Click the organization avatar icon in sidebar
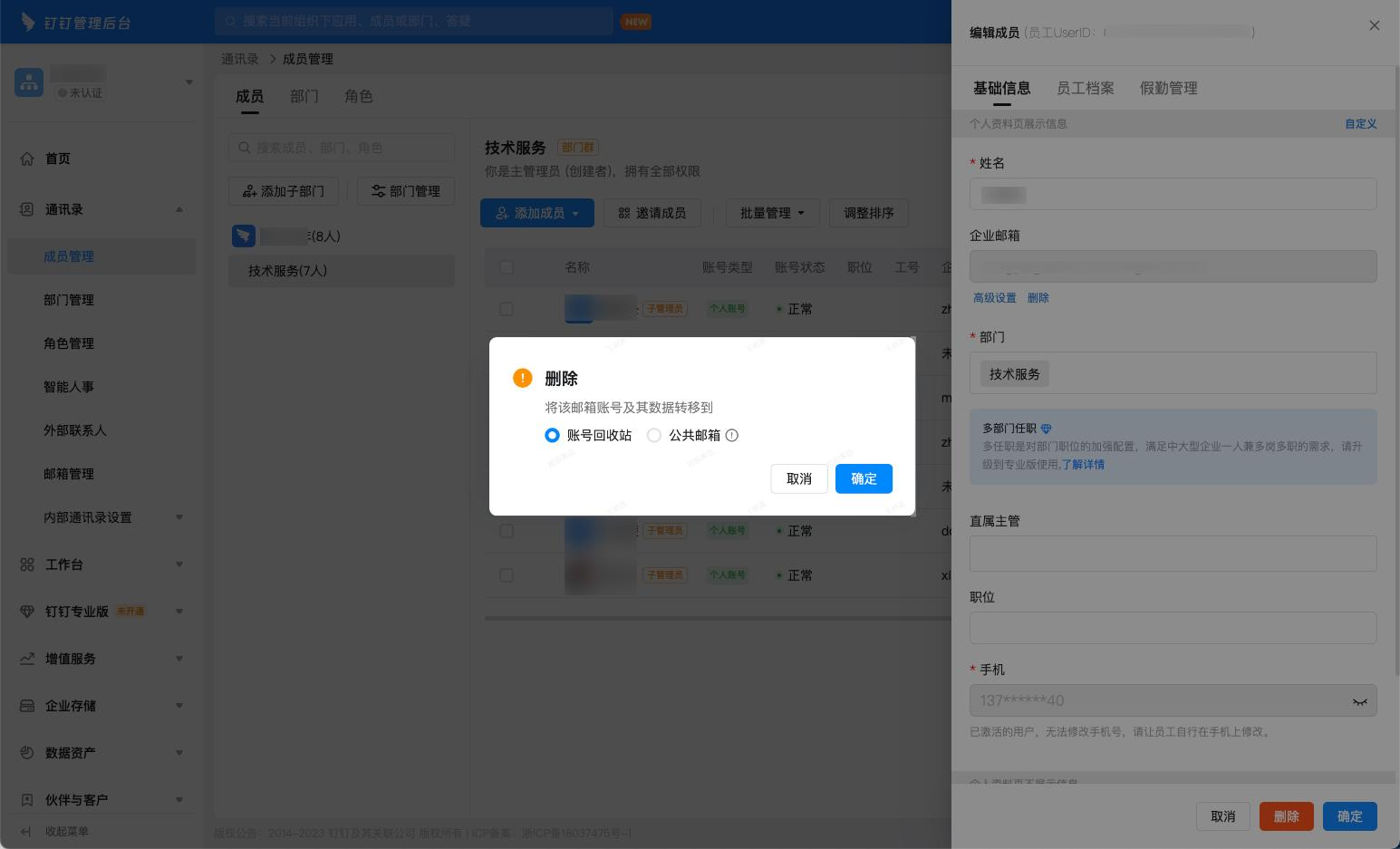1400x849 pixels. [29, 82]
